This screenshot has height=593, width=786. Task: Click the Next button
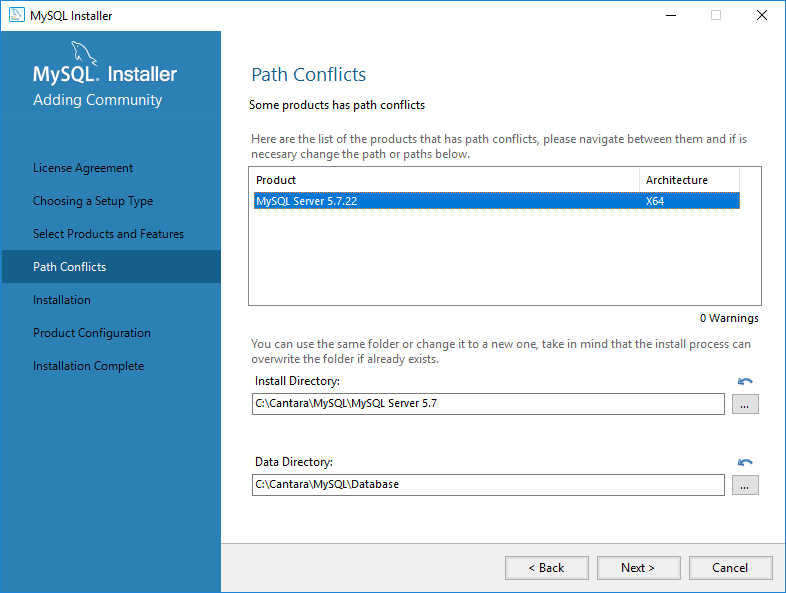coord(638,568)
